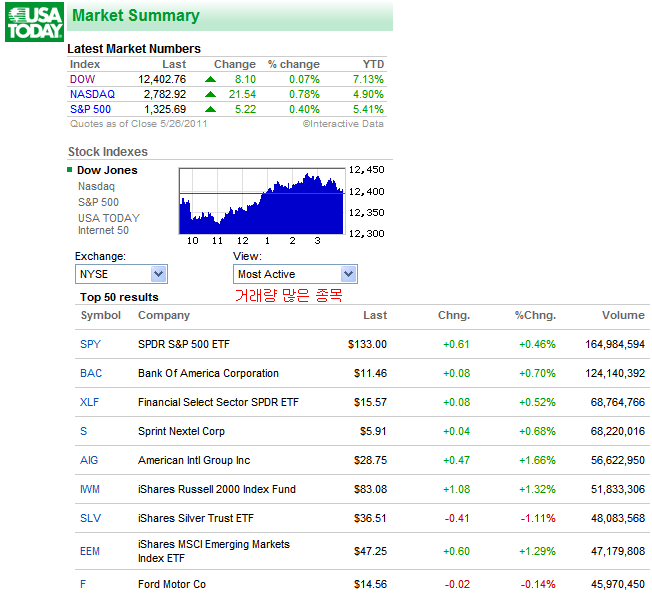This screenshot has width=652, height=596.
Task: Click the USA TODAY logo
Action: coord(34,22)
